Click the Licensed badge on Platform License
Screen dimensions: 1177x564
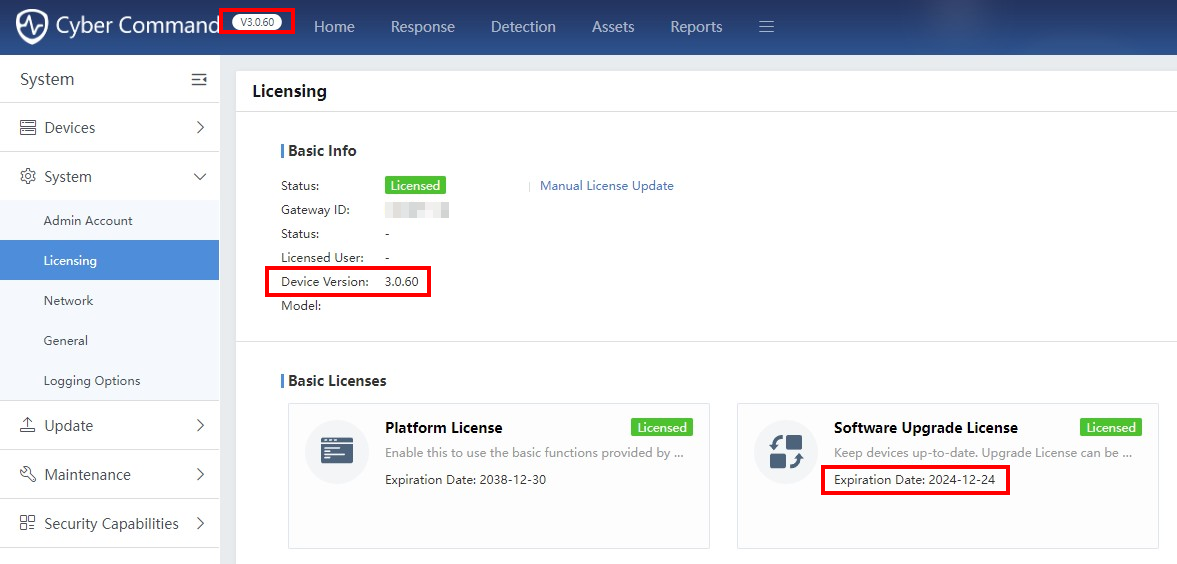[661, 427]
